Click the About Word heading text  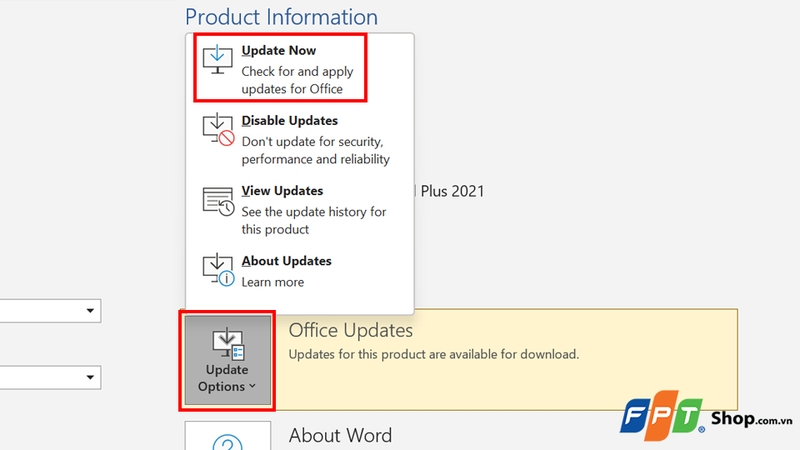[x=340, y=435]
